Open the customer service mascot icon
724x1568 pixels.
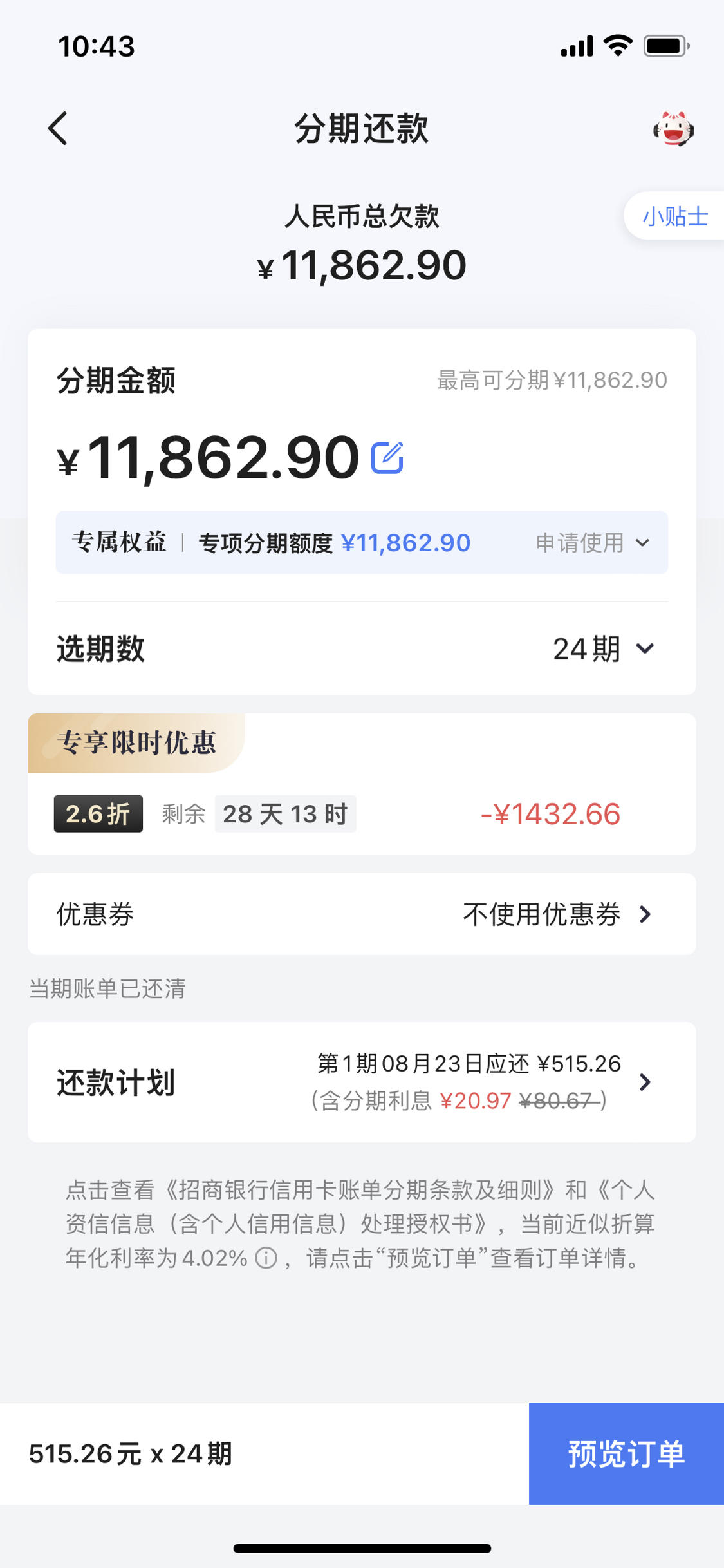[673, 128]
